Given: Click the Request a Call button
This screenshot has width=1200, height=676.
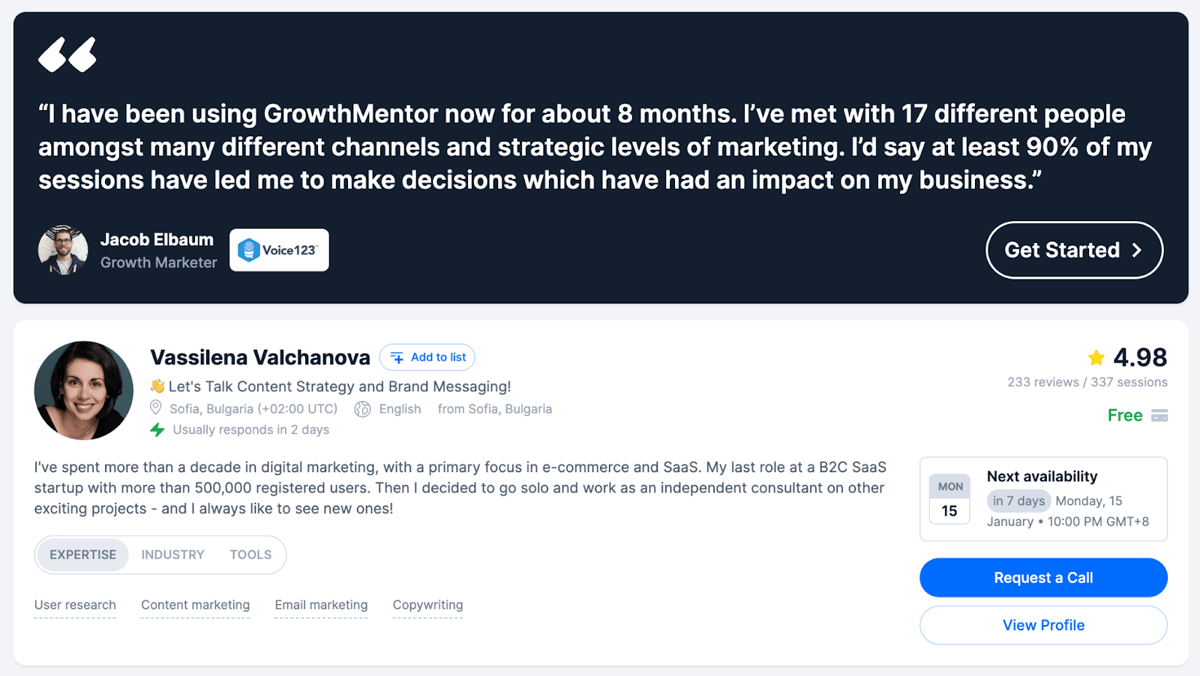Looking at the screenshot, I should pos(1044,578).
